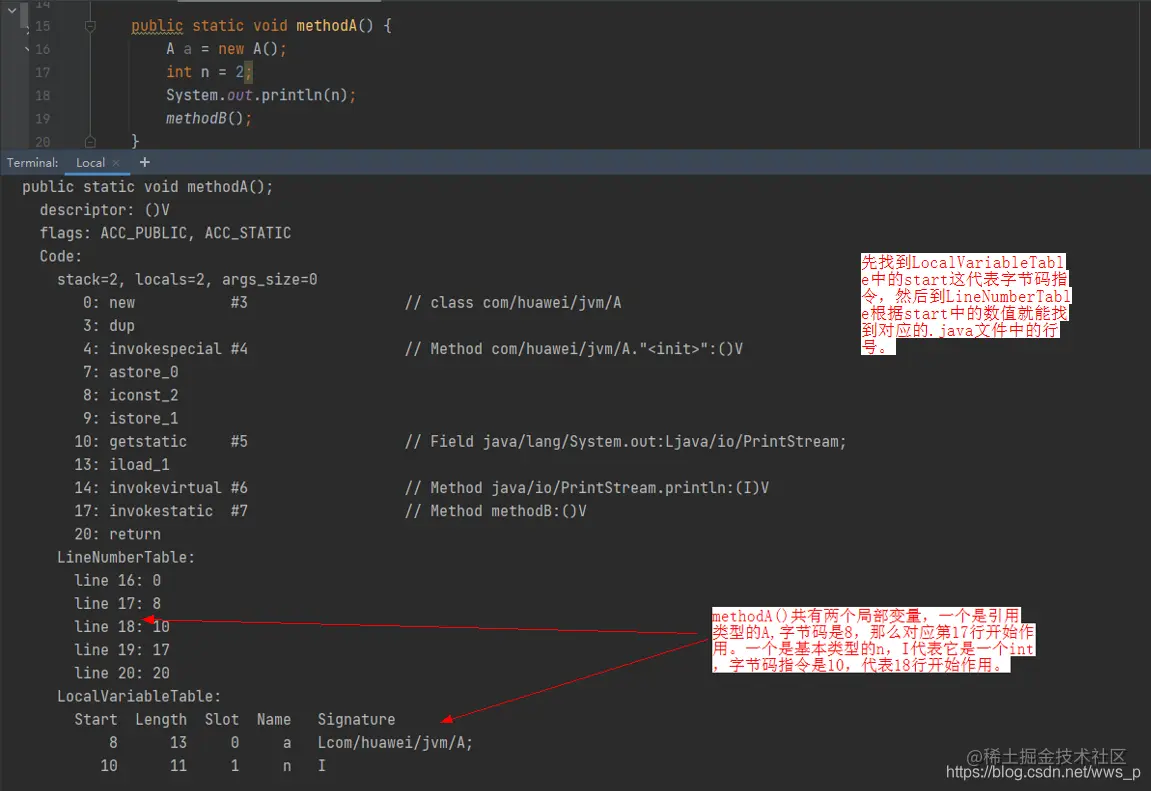The image size is (1151, 791).
Task: Click the 'Signature' column header
Action: tap(356, 720)
